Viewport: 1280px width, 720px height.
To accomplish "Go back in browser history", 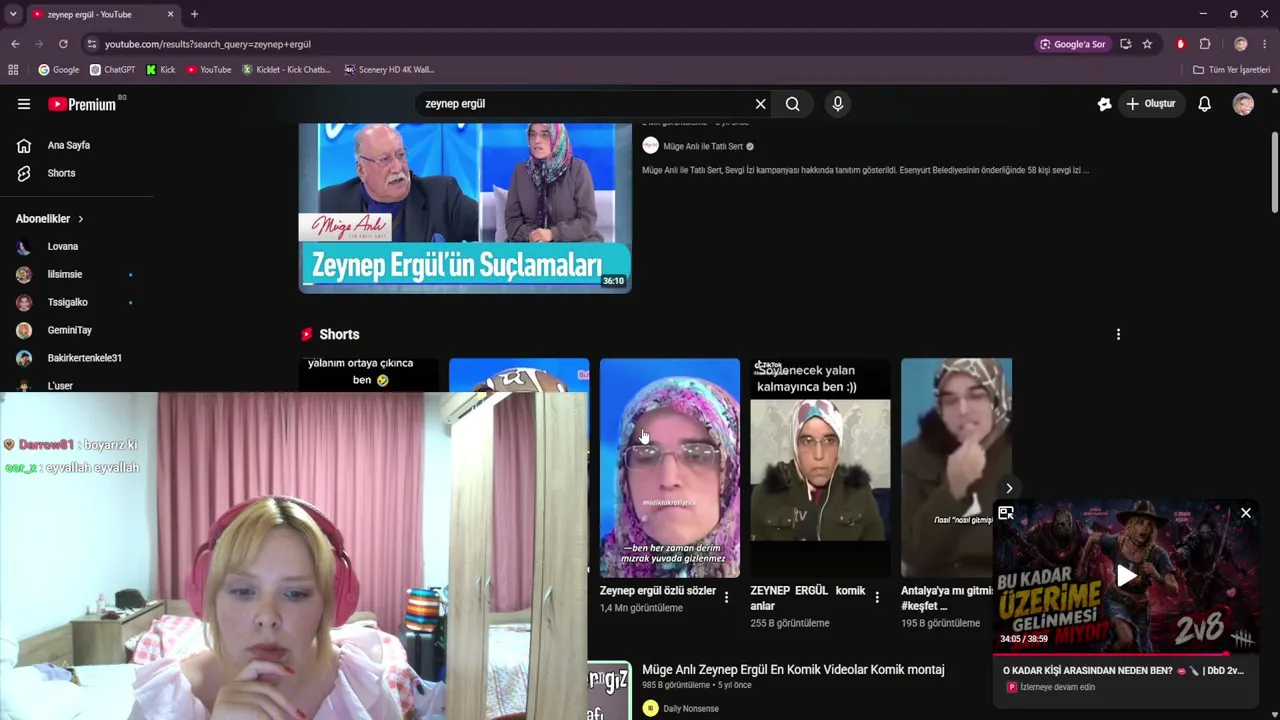I will point(15,44).
